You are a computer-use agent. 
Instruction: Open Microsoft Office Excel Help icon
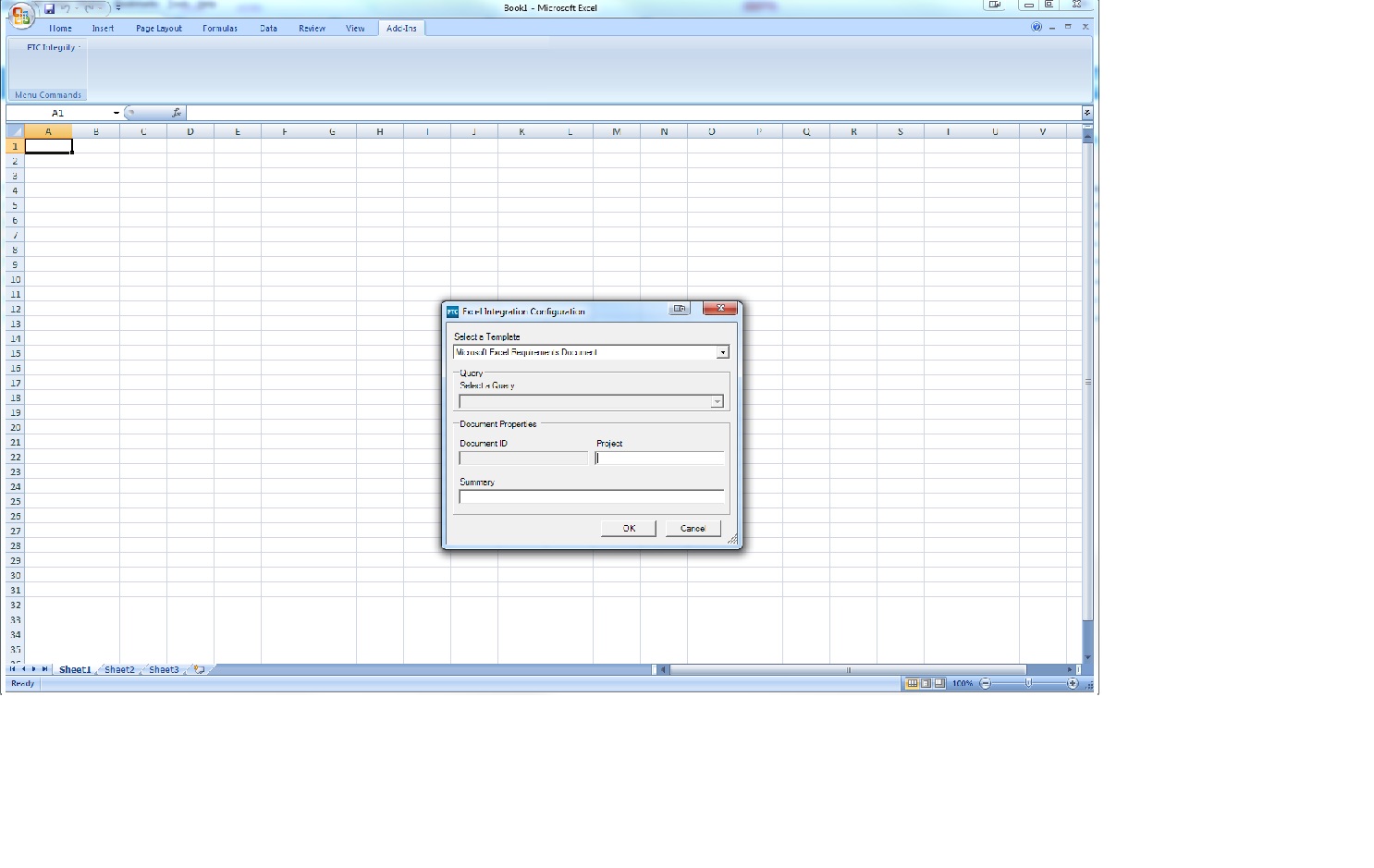[1037, 27]
